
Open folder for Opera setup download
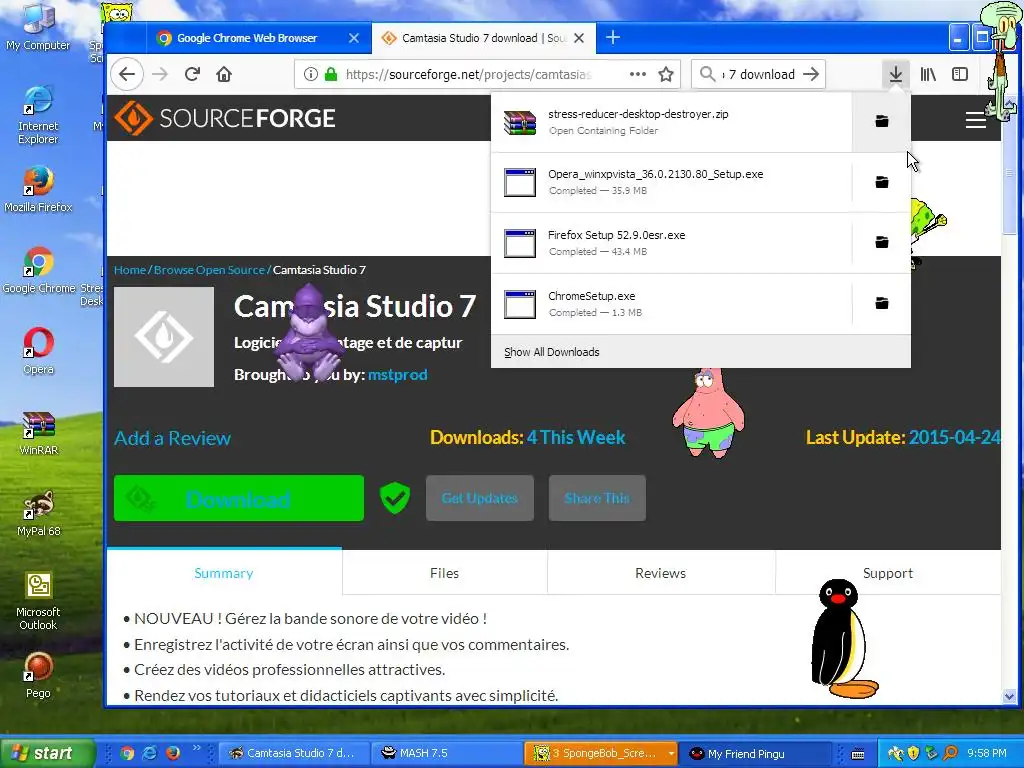point(882,182)
